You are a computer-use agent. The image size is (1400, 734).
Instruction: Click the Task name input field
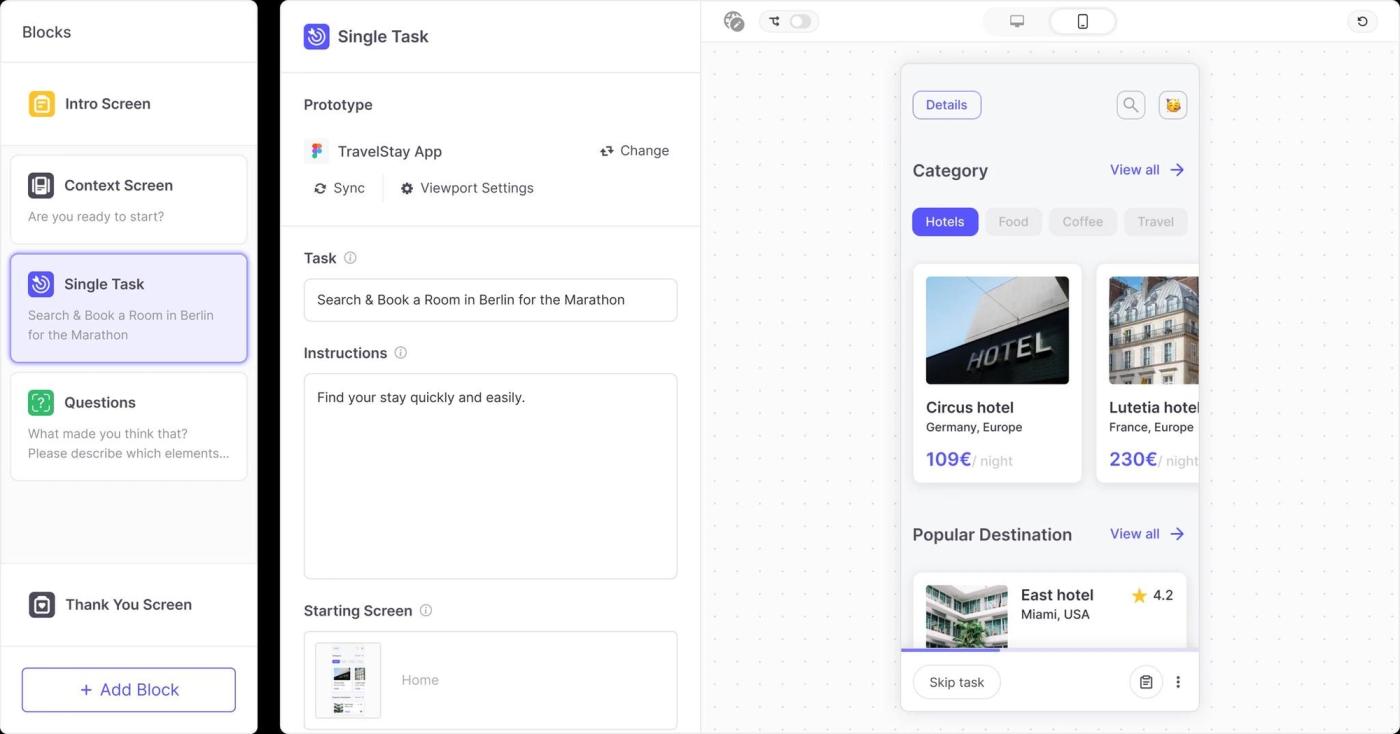pyautogui.click(x=491, y=300)
